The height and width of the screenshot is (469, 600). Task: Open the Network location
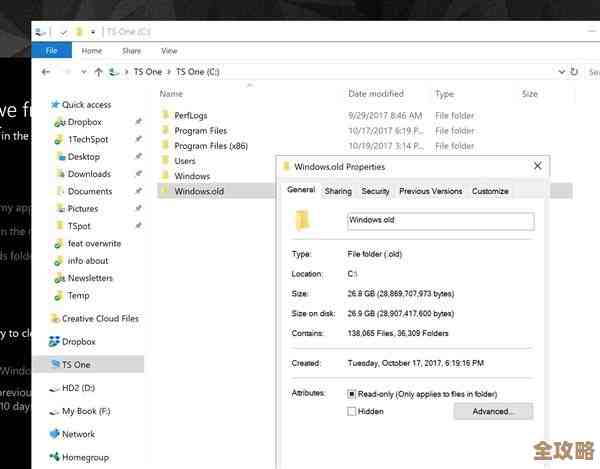point(78,434)
